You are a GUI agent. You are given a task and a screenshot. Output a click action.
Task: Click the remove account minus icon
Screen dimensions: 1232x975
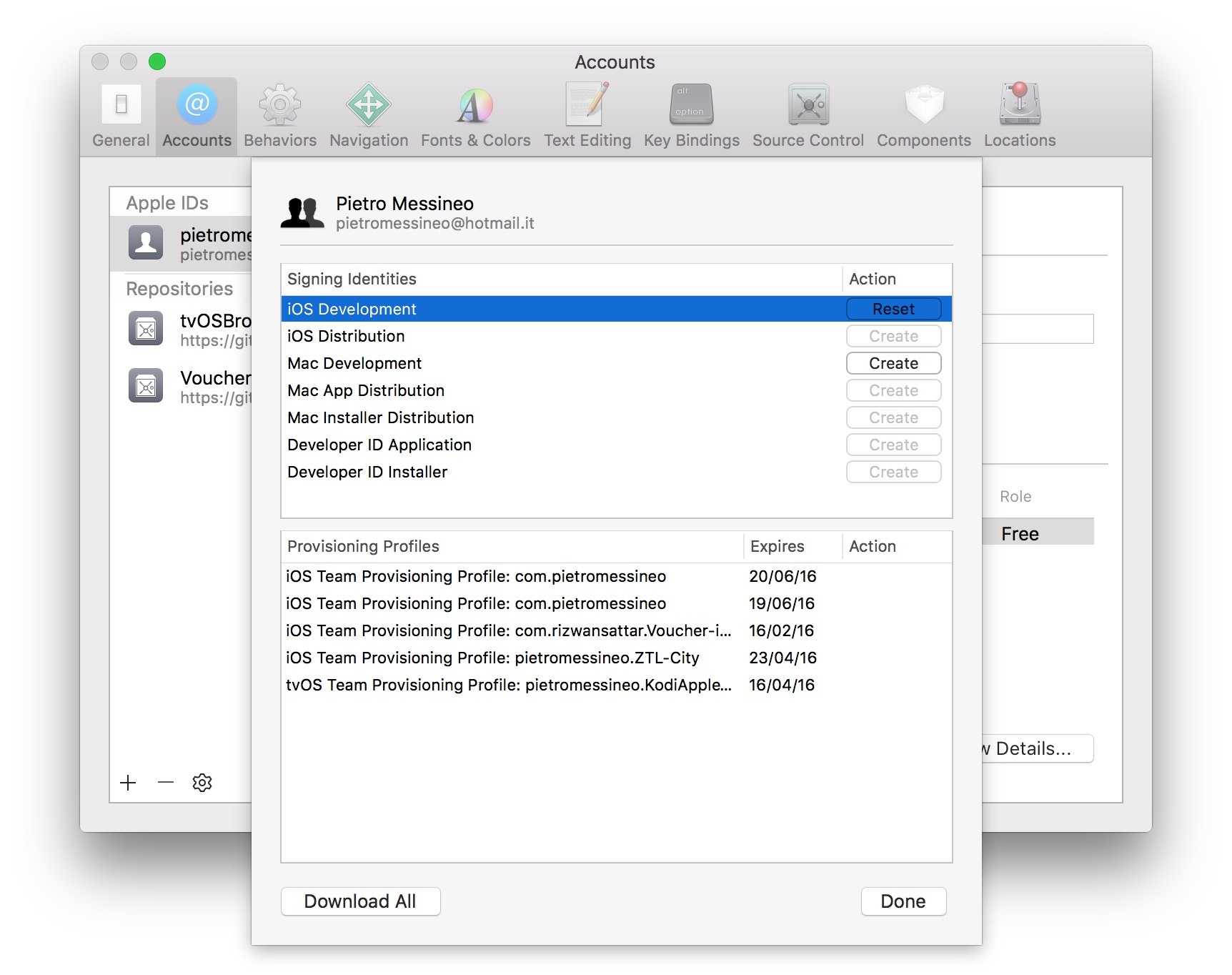tap(166, 783)
